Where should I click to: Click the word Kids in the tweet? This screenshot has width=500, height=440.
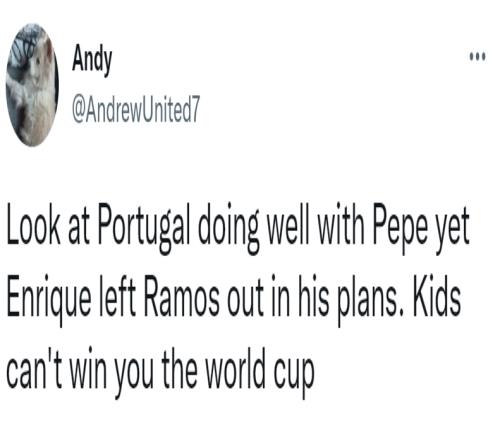(437, 297)
